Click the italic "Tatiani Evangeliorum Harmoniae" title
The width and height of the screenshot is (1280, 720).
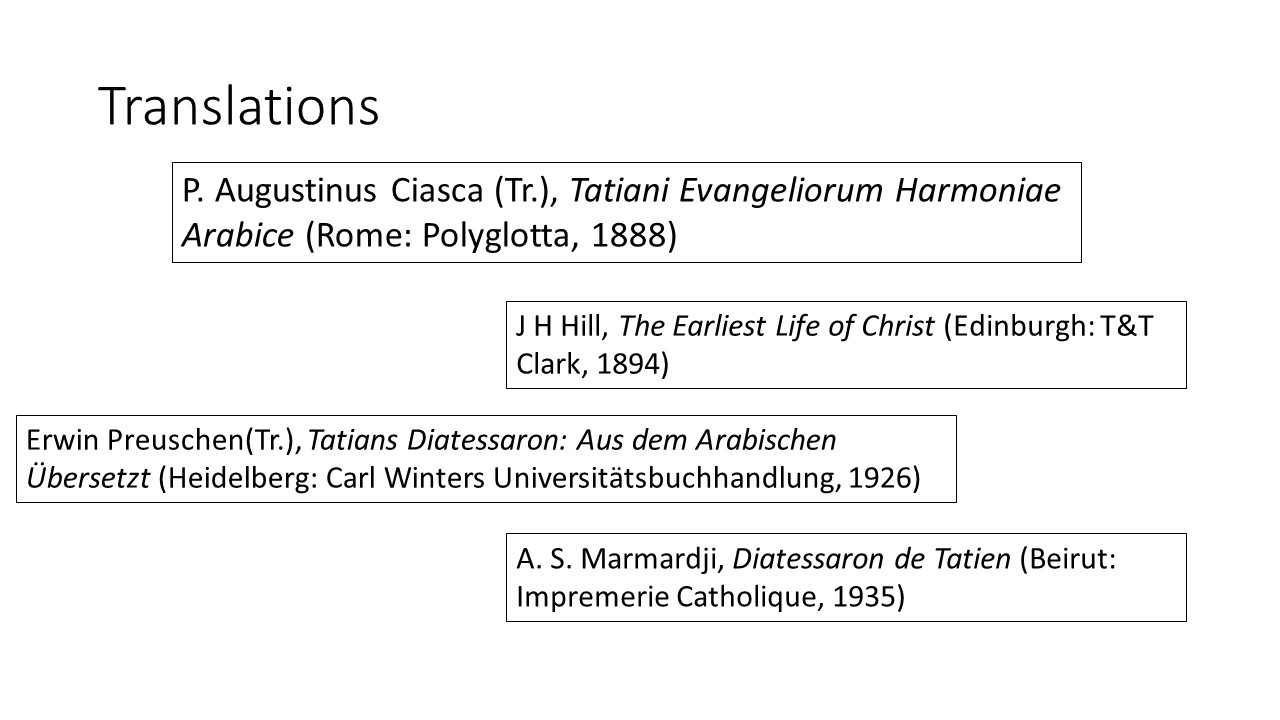[x=815, y=190]
